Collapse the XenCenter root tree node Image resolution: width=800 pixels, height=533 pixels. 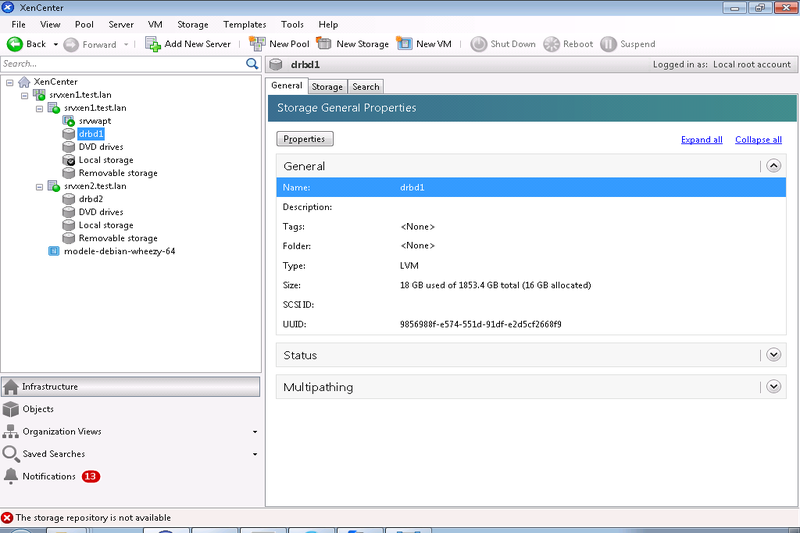[10, 82]
